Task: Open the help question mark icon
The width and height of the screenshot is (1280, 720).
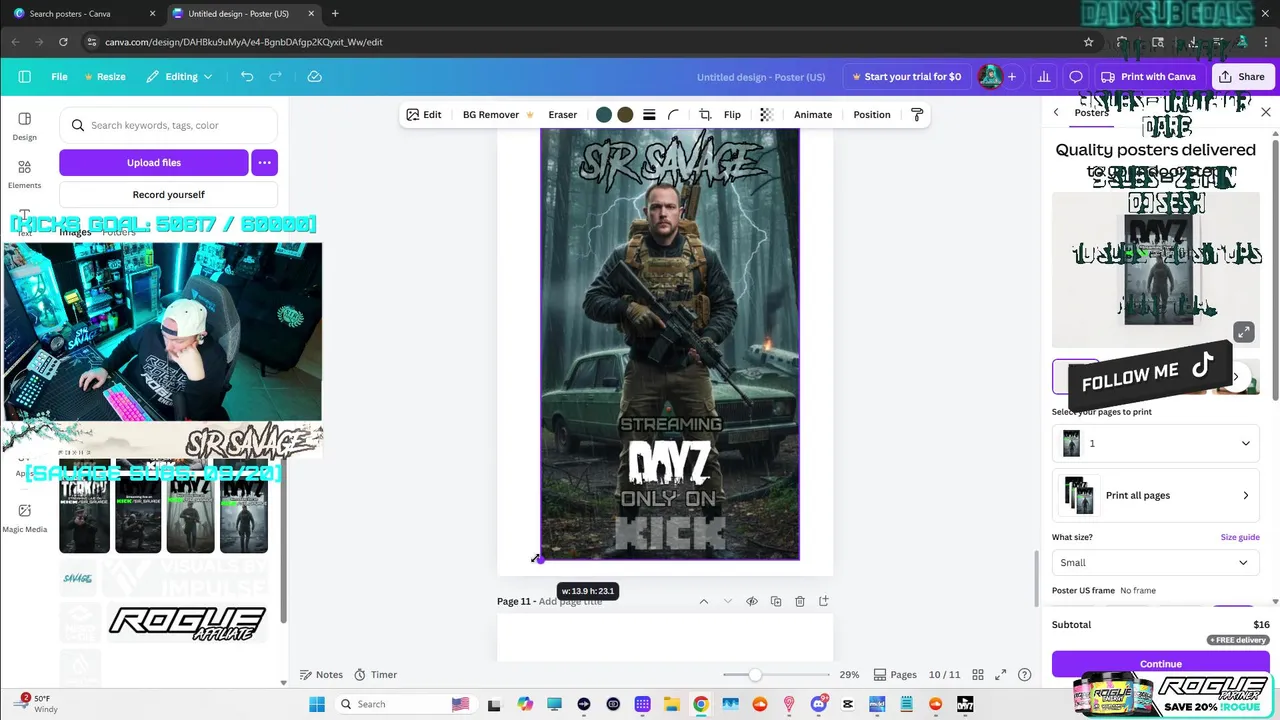Action: pyautogui.click(x=1024, y=675)
